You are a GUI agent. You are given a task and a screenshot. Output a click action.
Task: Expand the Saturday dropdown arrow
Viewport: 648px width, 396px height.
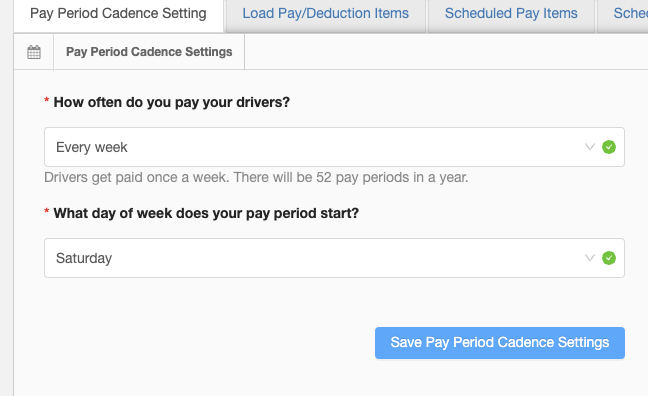[590, 258]
